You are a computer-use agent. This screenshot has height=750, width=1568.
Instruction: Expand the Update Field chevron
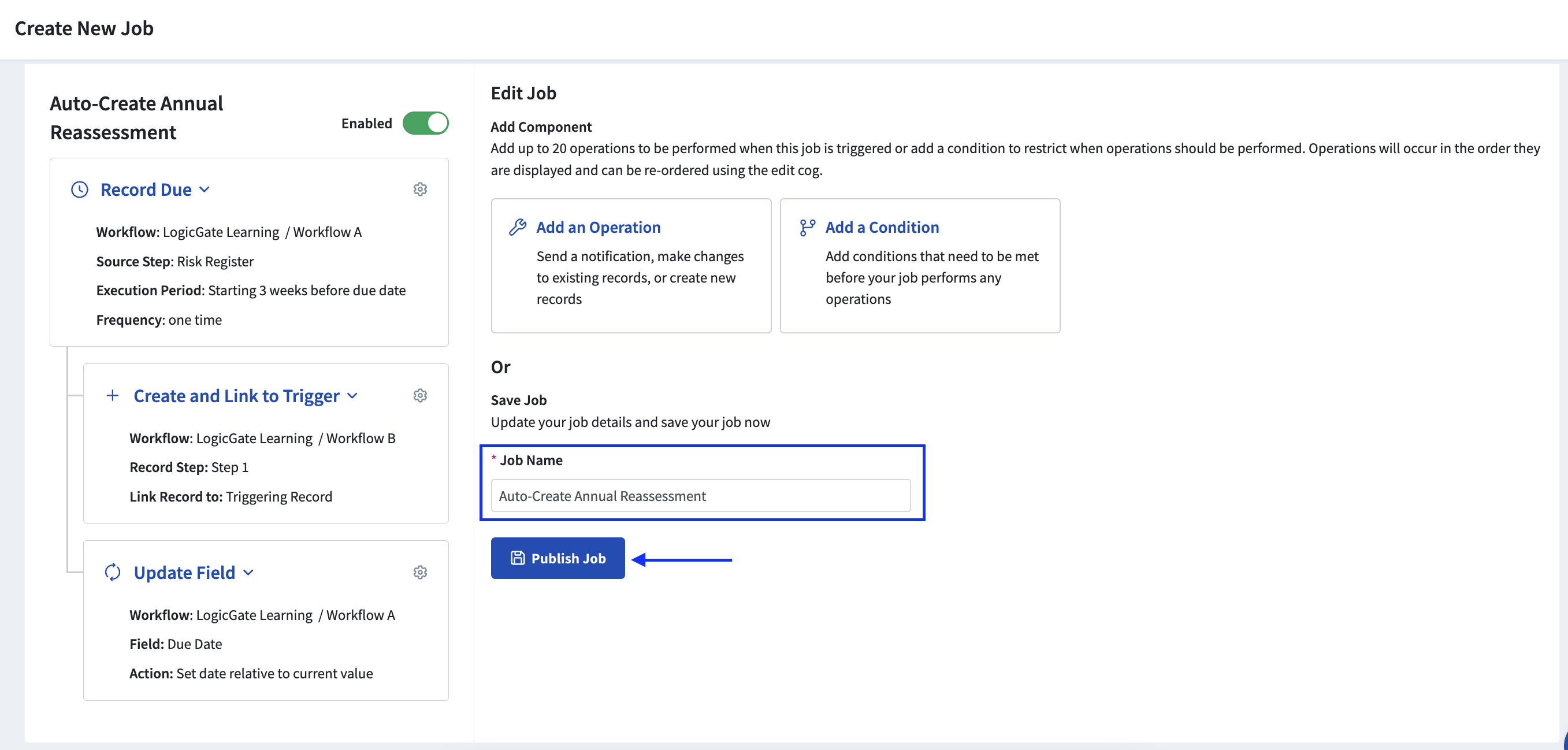pyautogui.click(x=248, y=572)
